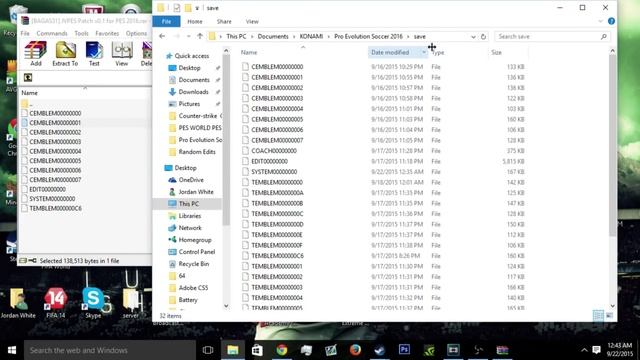640x360 pixels.
Task: Open Random Edits folder in sidebar
Action: 192,152
